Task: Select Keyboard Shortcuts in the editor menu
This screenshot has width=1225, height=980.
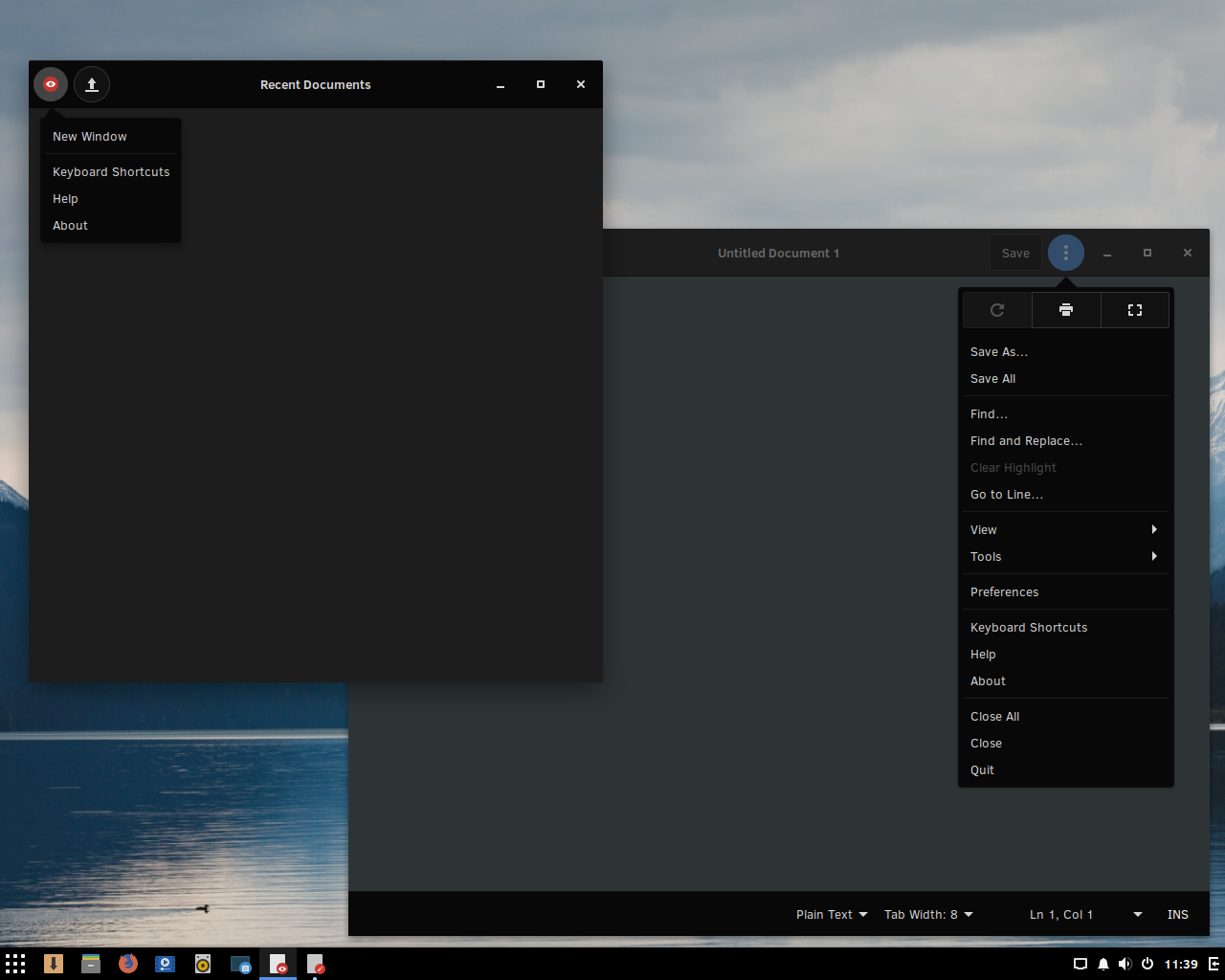Action: pos(1066,628)
